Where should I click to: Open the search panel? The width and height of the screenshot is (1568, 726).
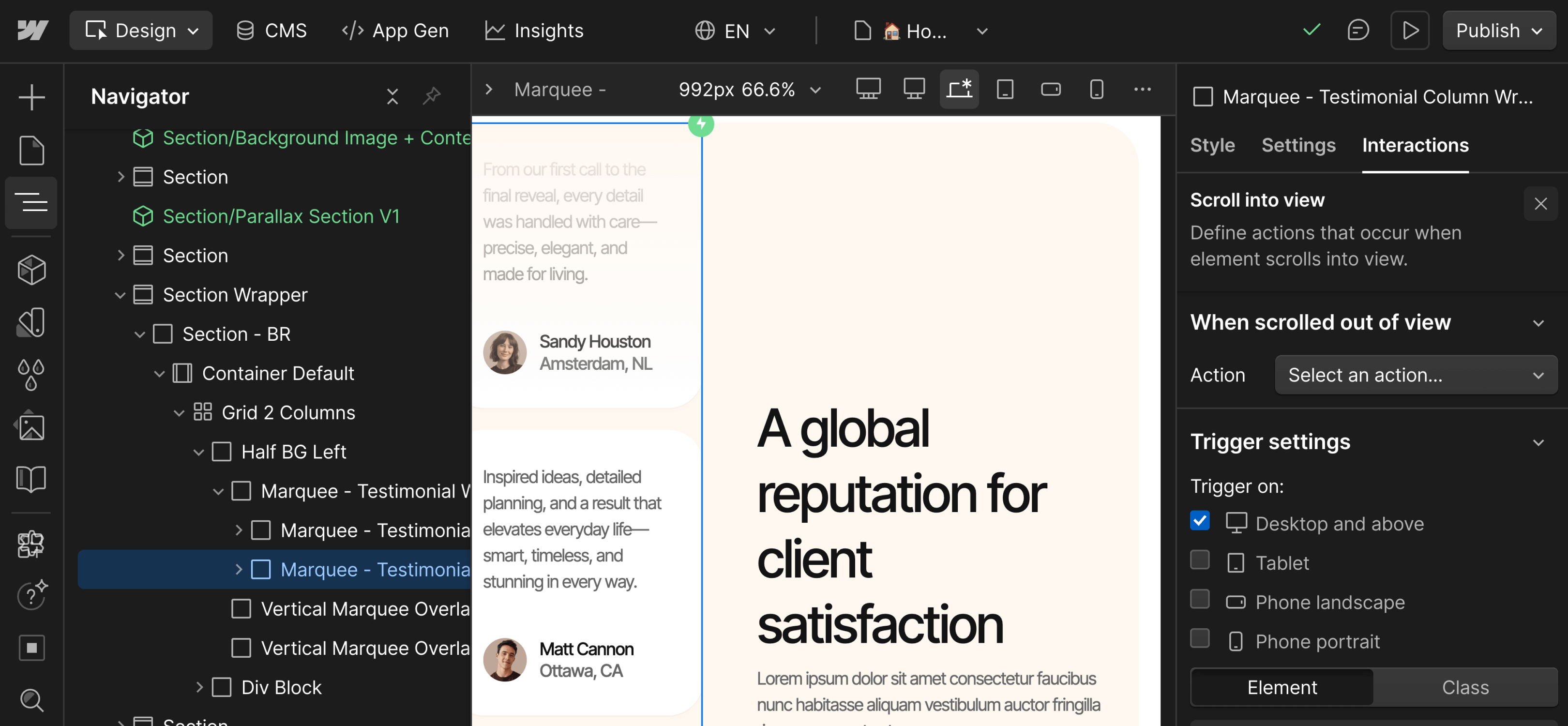30,700
